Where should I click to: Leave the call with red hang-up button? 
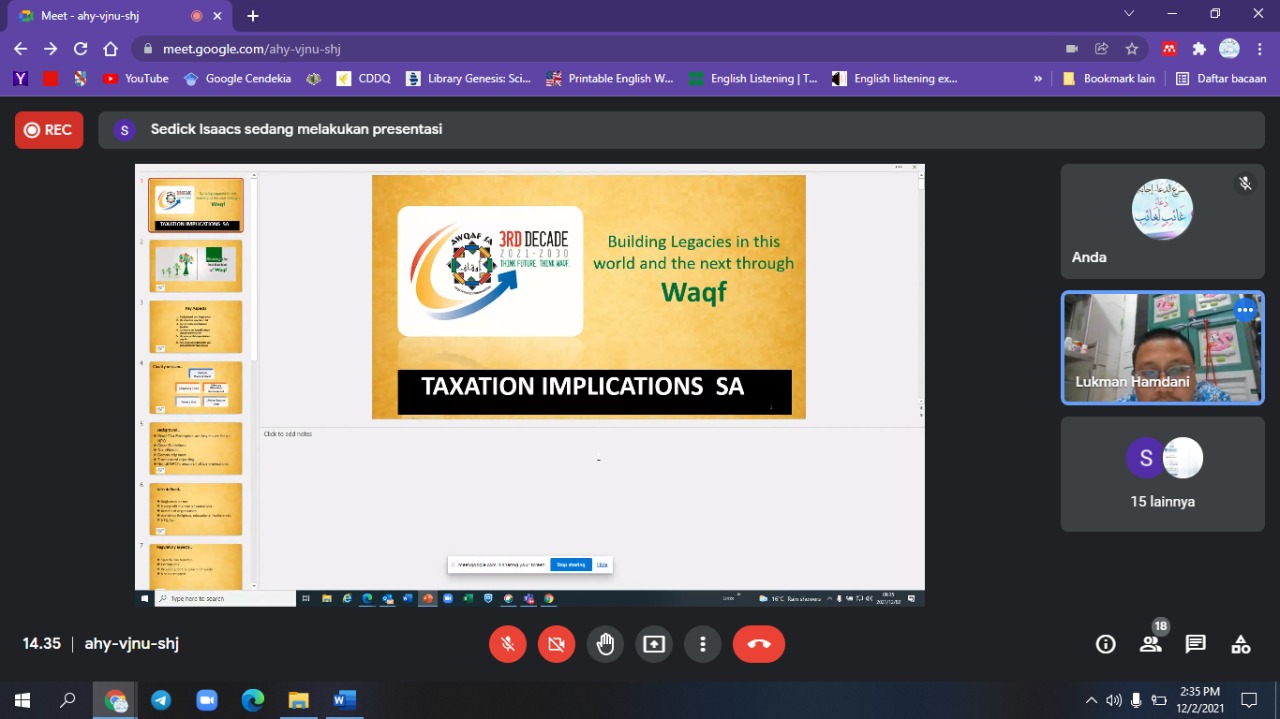pos(759,644)
